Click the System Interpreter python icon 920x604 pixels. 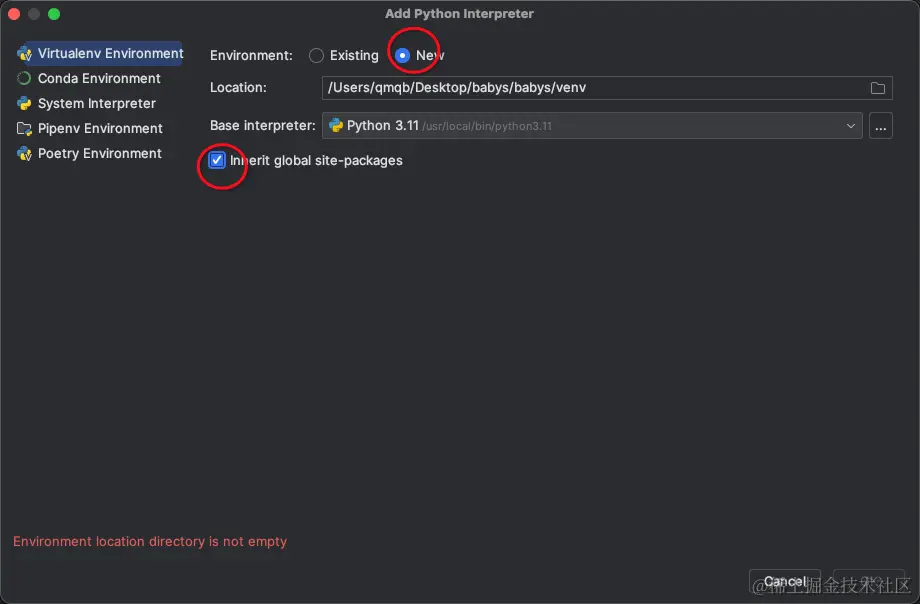tap(24, 103)
